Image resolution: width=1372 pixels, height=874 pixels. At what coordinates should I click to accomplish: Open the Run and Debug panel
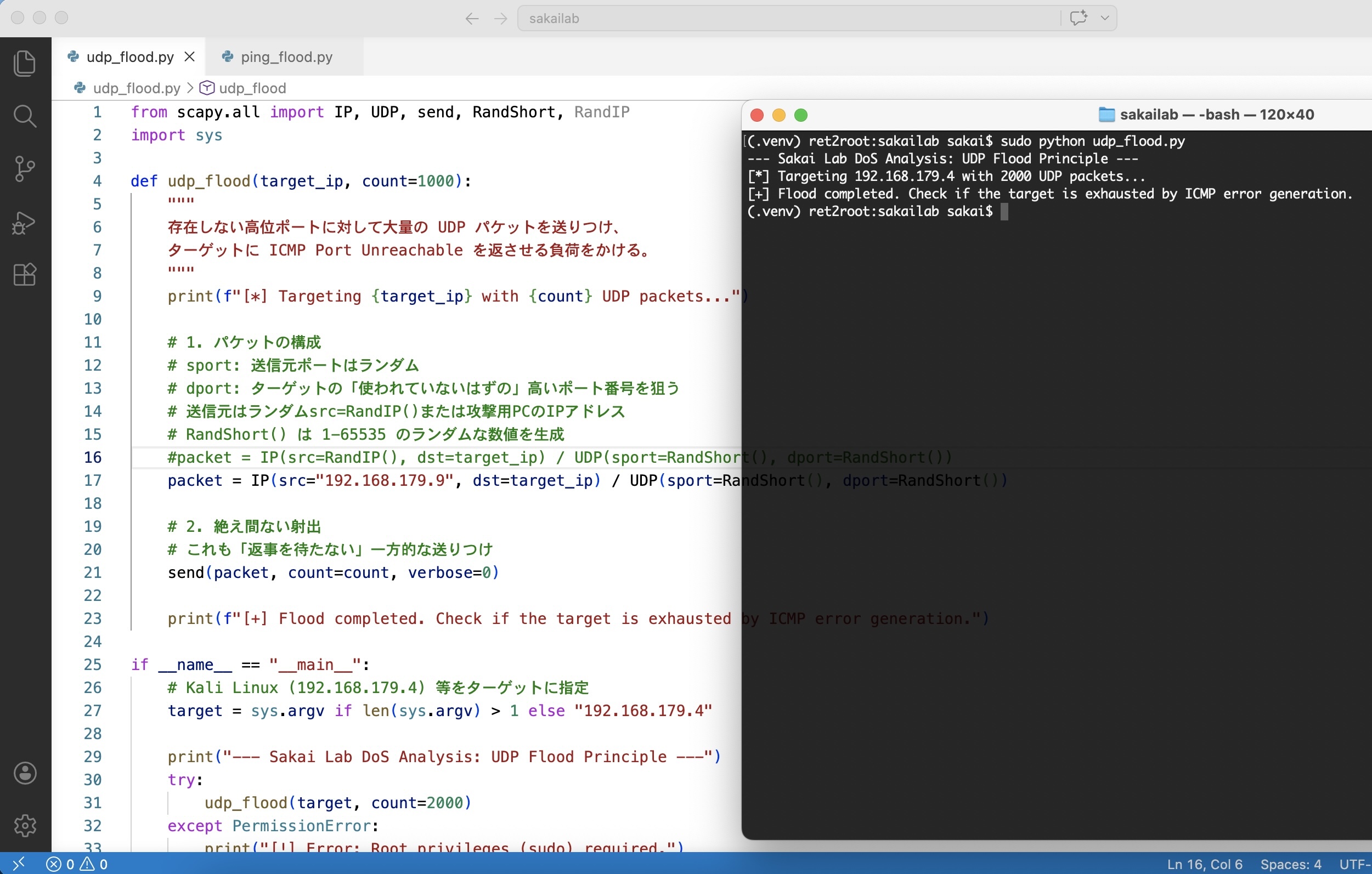25,222
